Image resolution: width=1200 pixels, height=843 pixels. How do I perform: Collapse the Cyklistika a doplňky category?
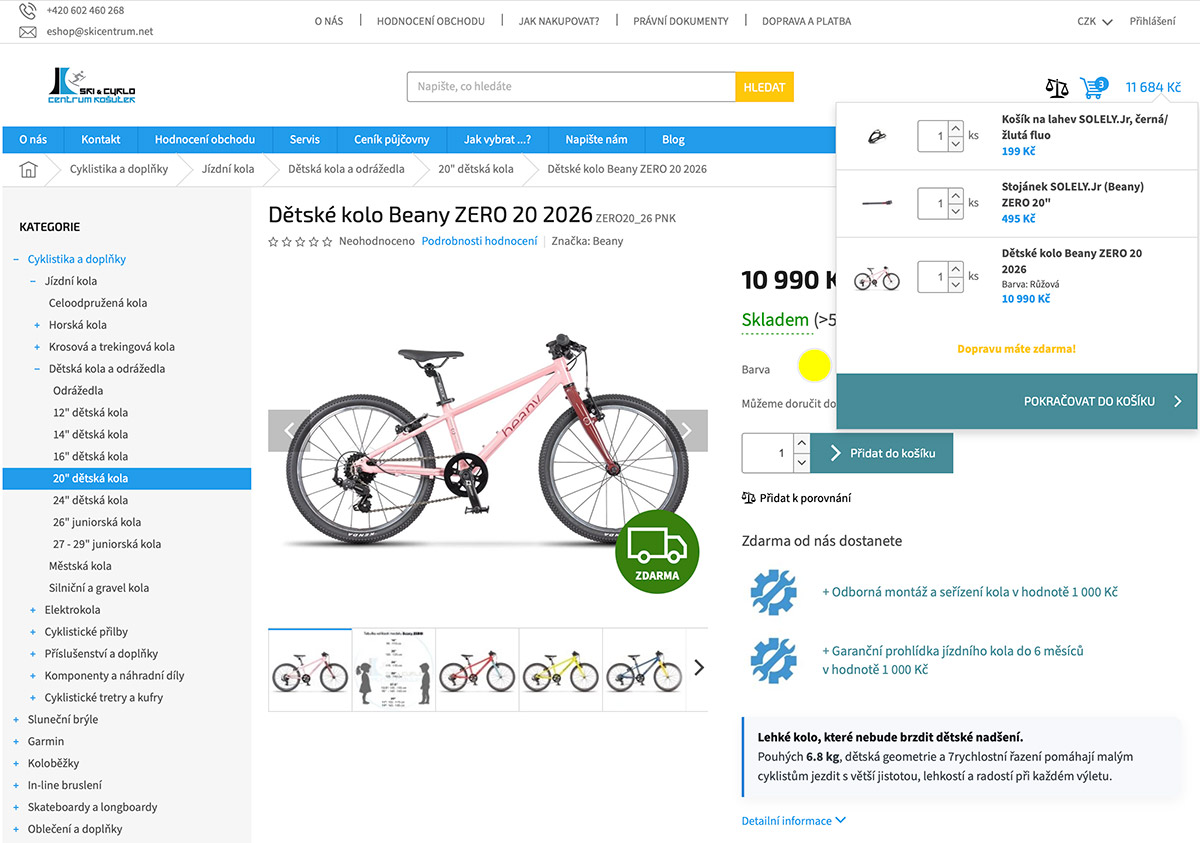coord(16,259)
